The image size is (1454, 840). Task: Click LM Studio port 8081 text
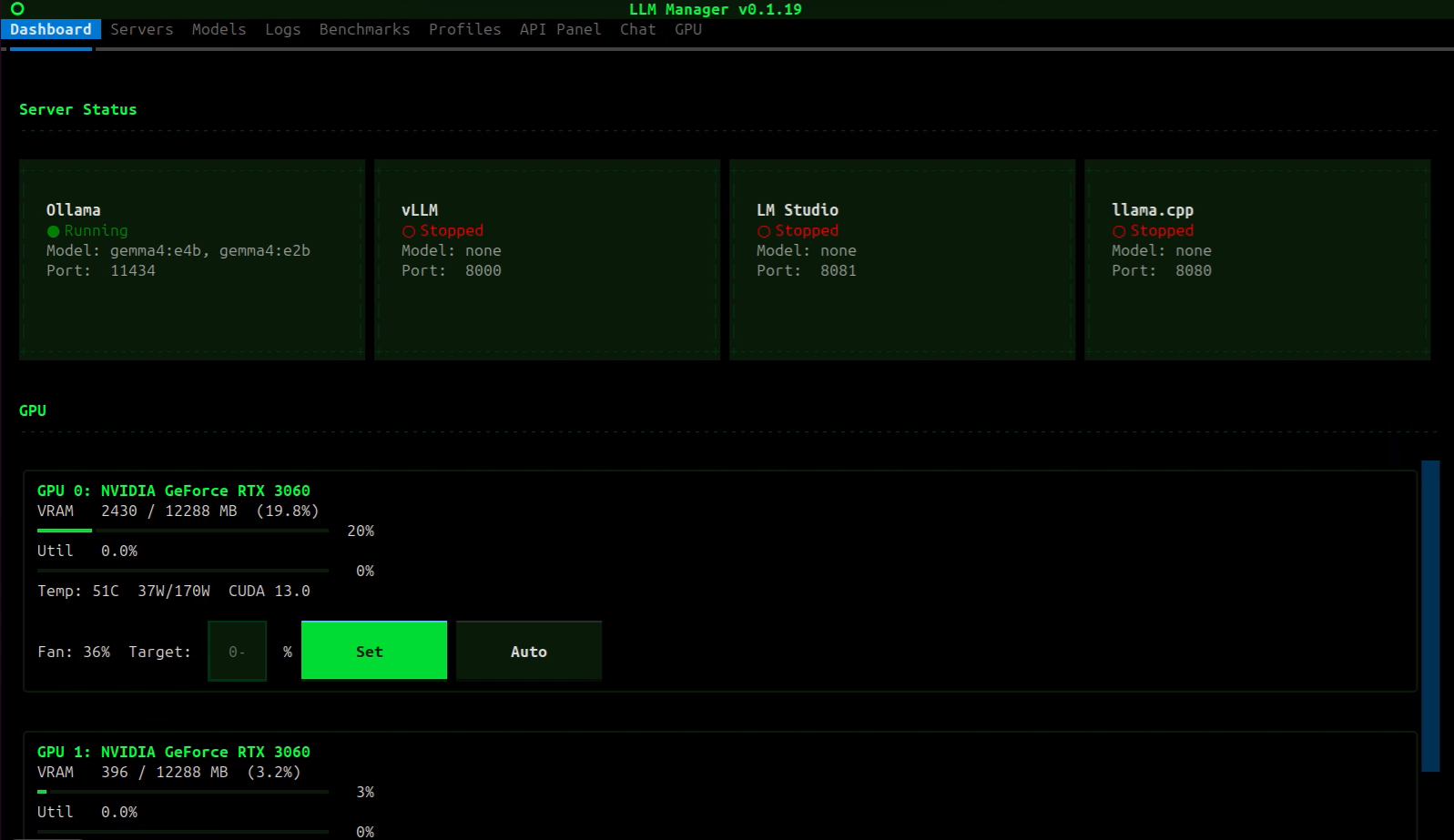(x=839, y=270)
